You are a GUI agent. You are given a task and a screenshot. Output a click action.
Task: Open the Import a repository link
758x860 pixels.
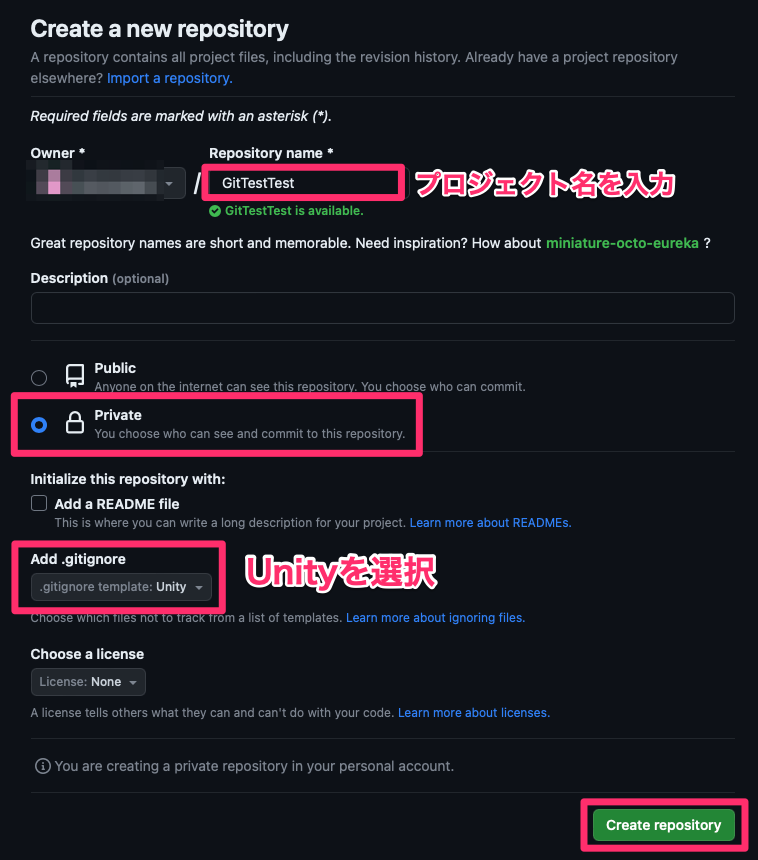pos(169,78)
